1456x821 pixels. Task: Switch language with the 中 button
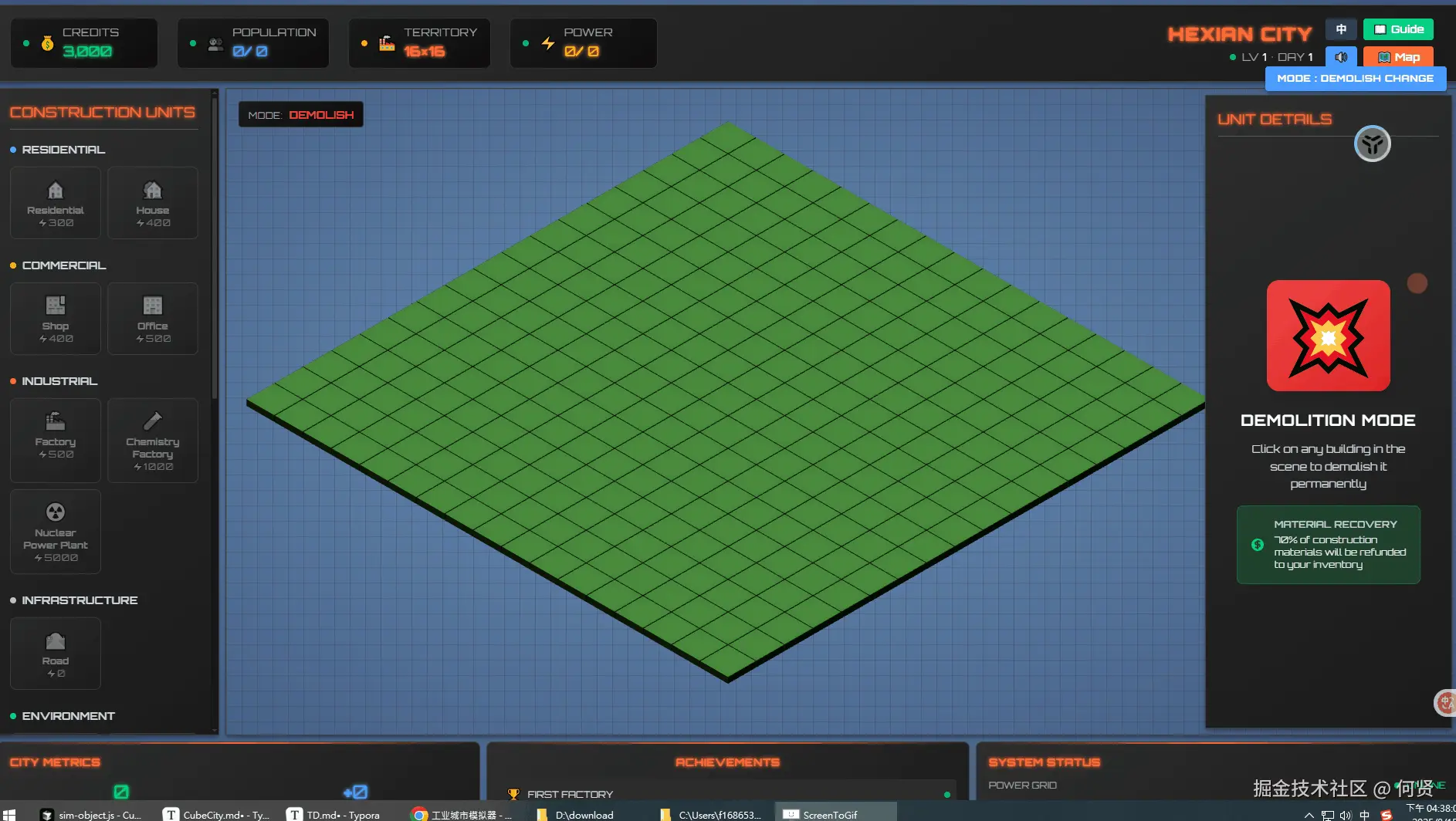[1341, 29]
